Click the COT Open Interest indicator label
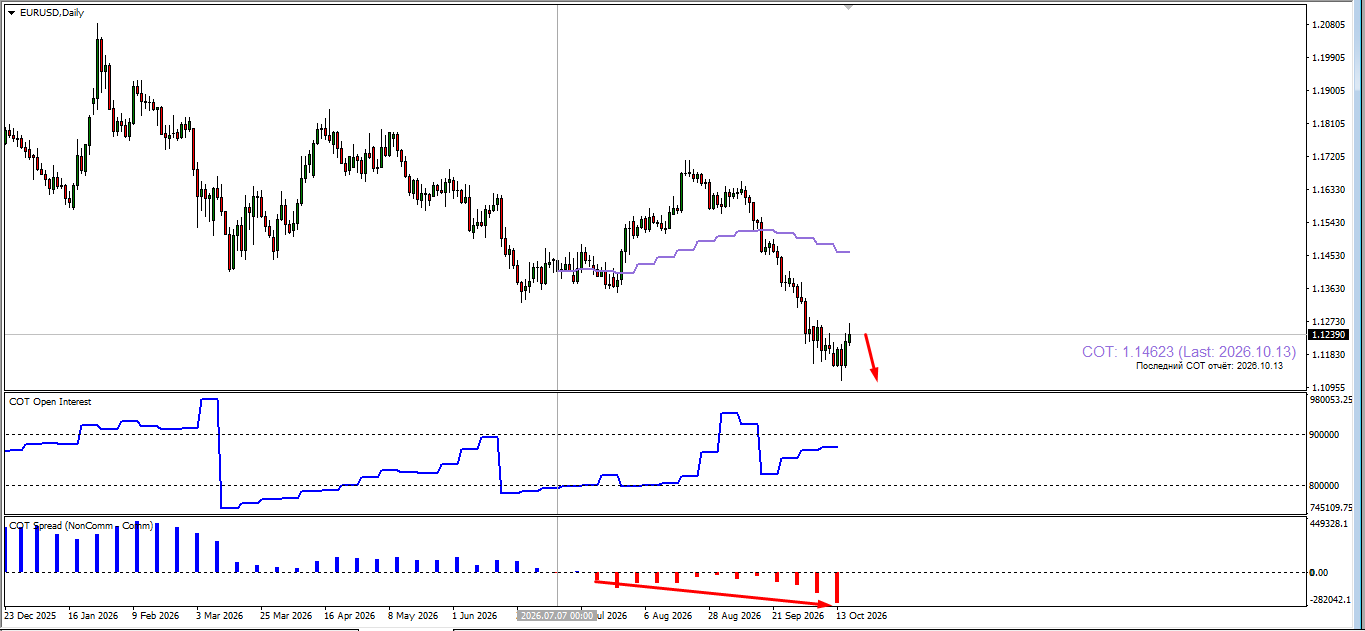This screenshot has height=631, width=1365. pyautogui.click(x=50, y=402)
